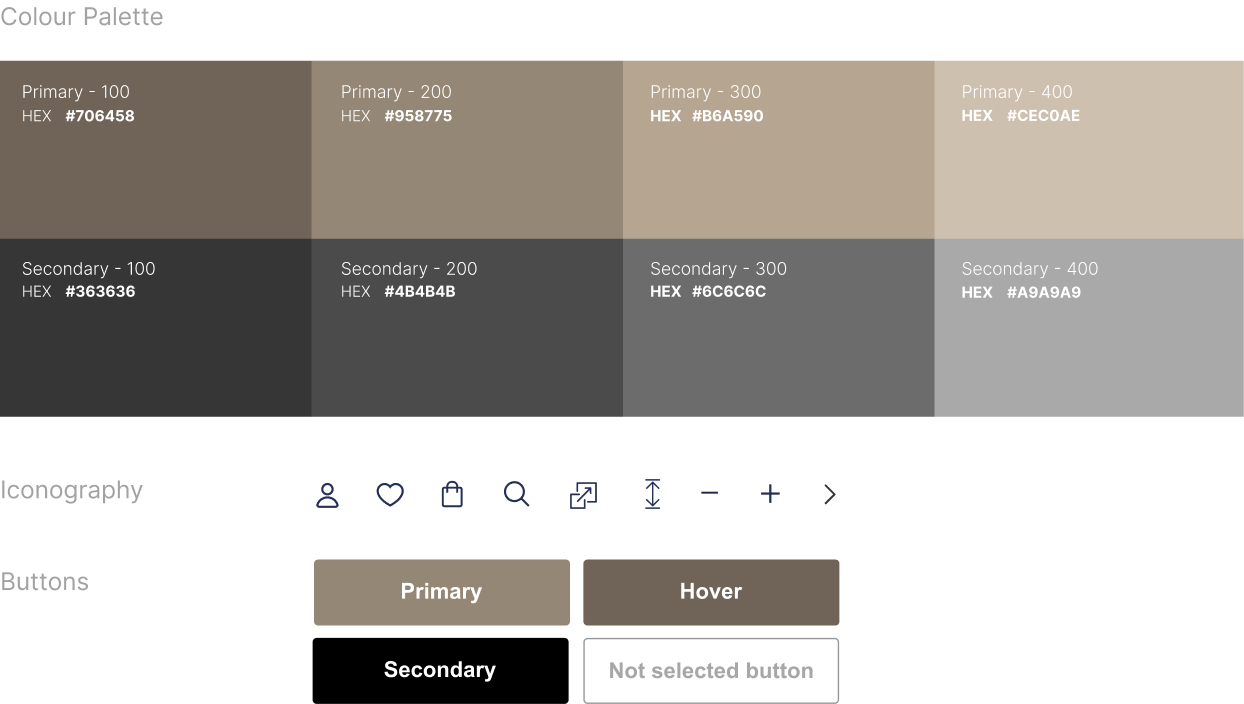Click the heart wishlist icon
1244x704 pixels.
coord(390,494)
